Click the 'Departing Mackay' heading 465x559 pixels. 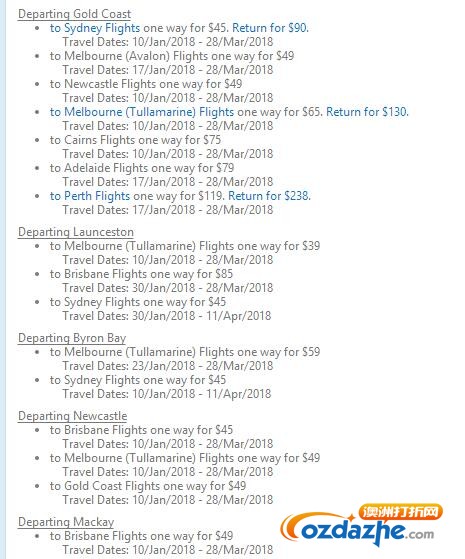point(66,522)
